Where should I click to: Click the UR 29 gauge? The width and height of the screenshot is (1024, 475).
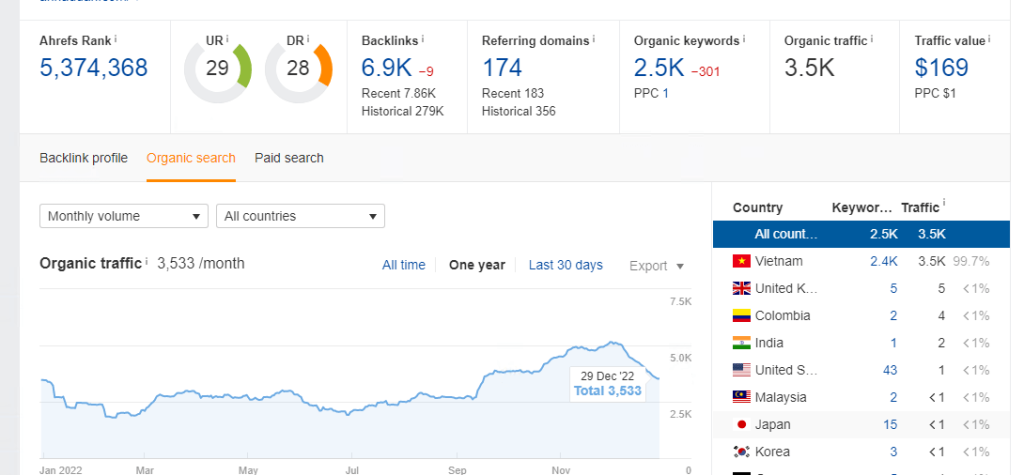[217, 69]
